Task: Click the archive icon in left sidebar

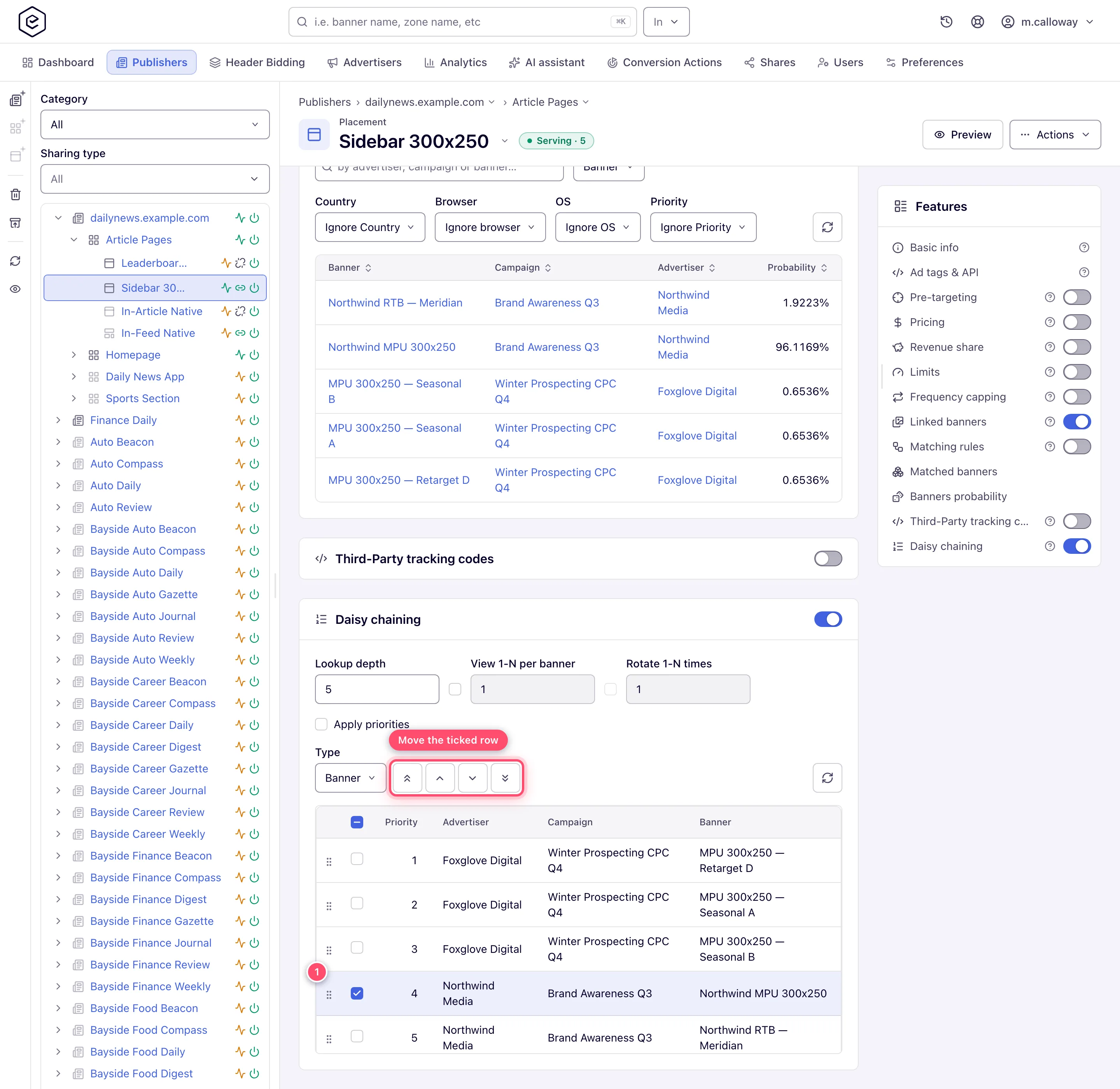Action: click(16, 222)
